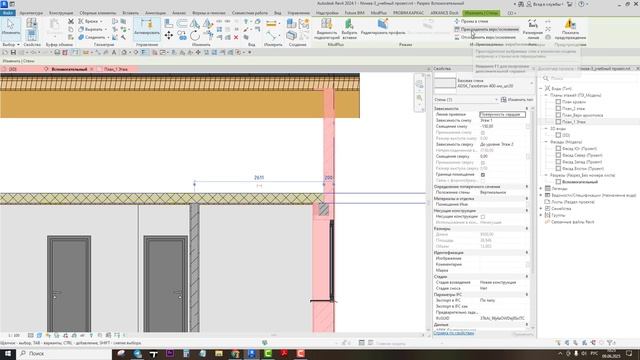This screenshot has width=640, height=360.
Task: Click the 1:100 view scale button
Action: 13,336
